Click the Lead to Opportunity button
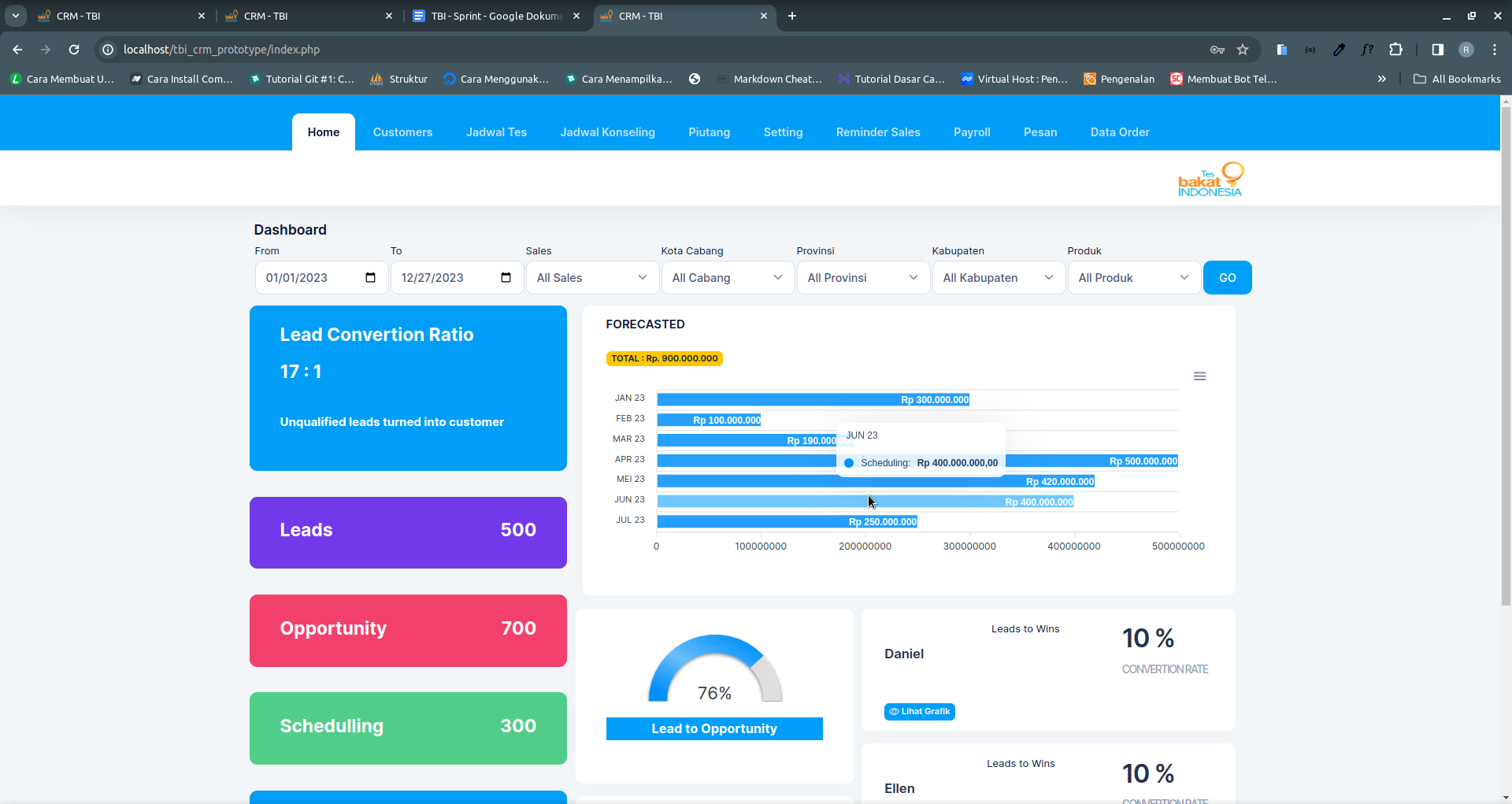Viewport: 1512px width, 804px height. point(714,729)
